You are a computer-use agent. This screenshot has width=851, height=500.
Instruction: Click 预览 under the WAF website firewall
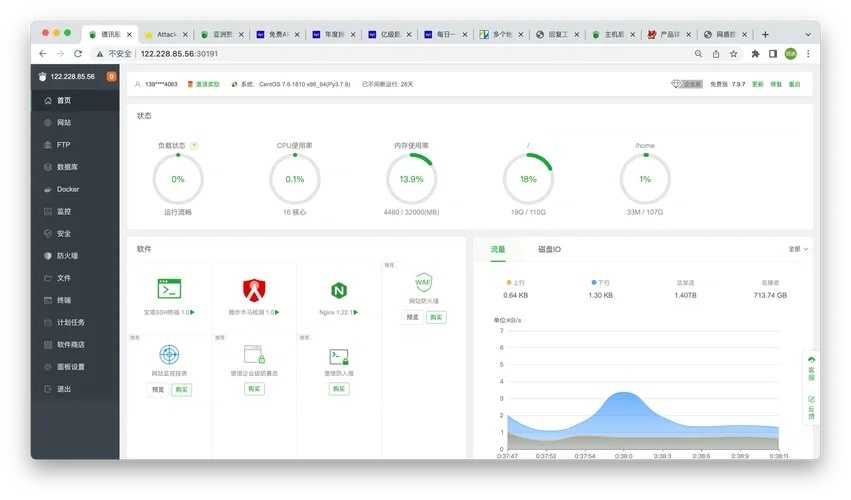pos(412,317)
